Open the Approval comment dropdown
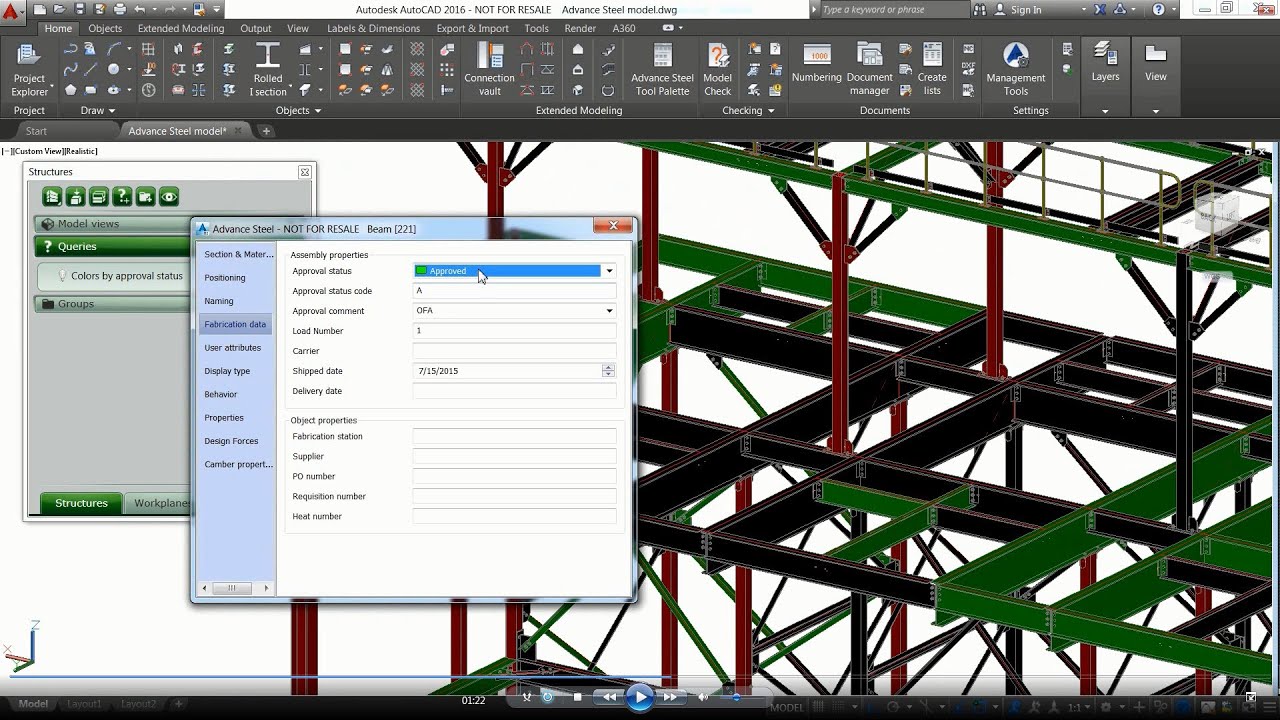The image size is (1280, 720). pos(609,311)
